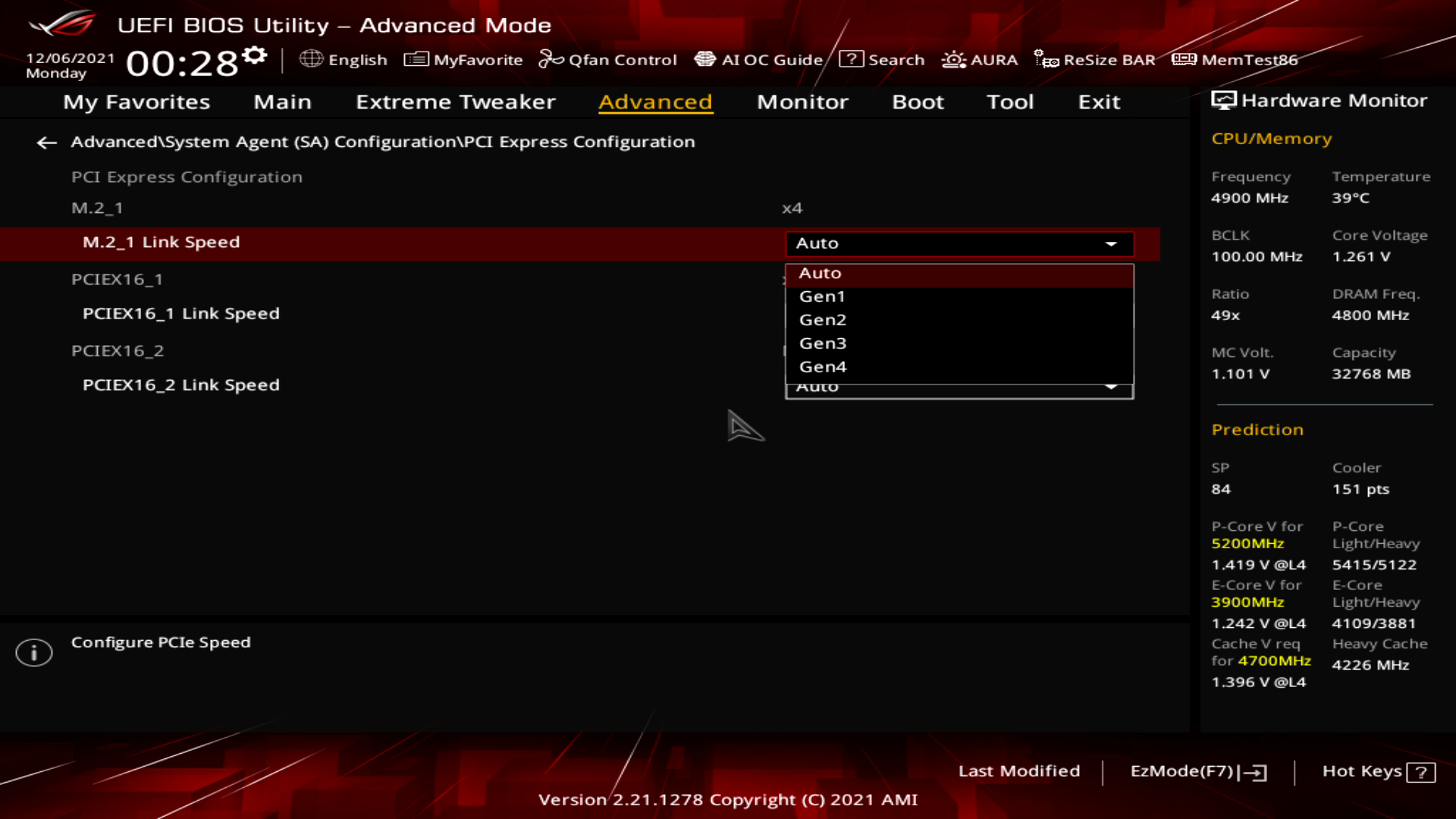Collapse M.2_1 Link Speed dropdown arrow
This screenshot has height=819, width=1456.
point(1111,243)
